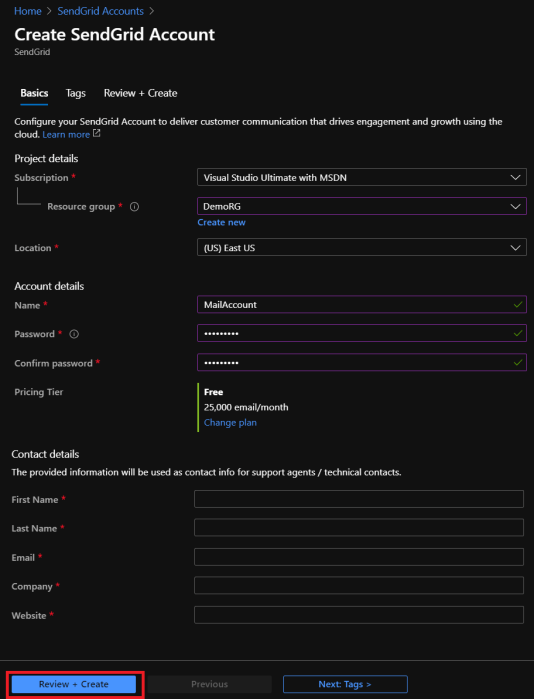Open the Location dropdown showing East US
534x699 pixels.
click(x=361, y=247)
